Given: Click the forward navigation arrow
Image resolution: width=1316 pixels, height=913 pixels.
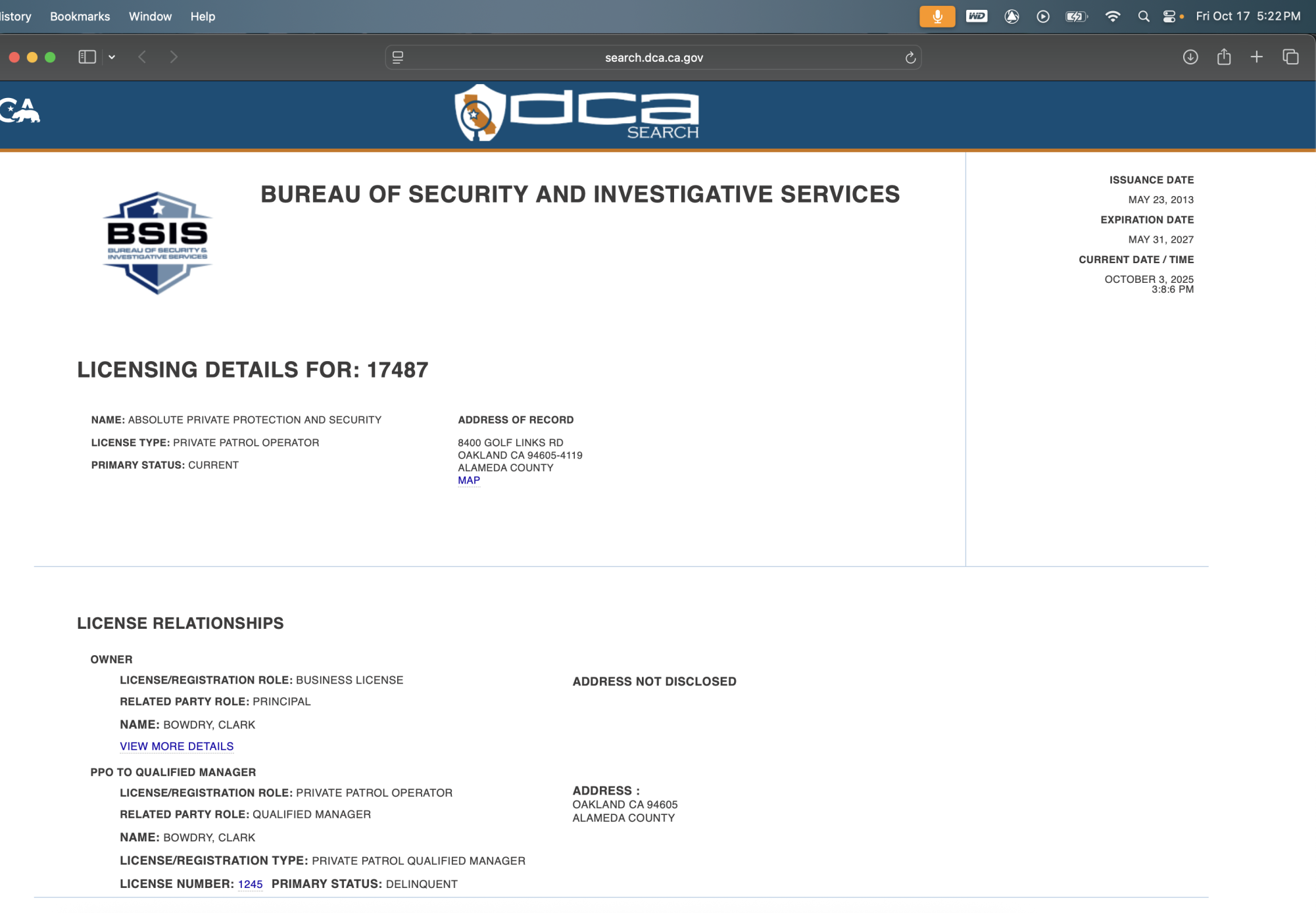Looking at the screenshot, I should coord(174,57).
